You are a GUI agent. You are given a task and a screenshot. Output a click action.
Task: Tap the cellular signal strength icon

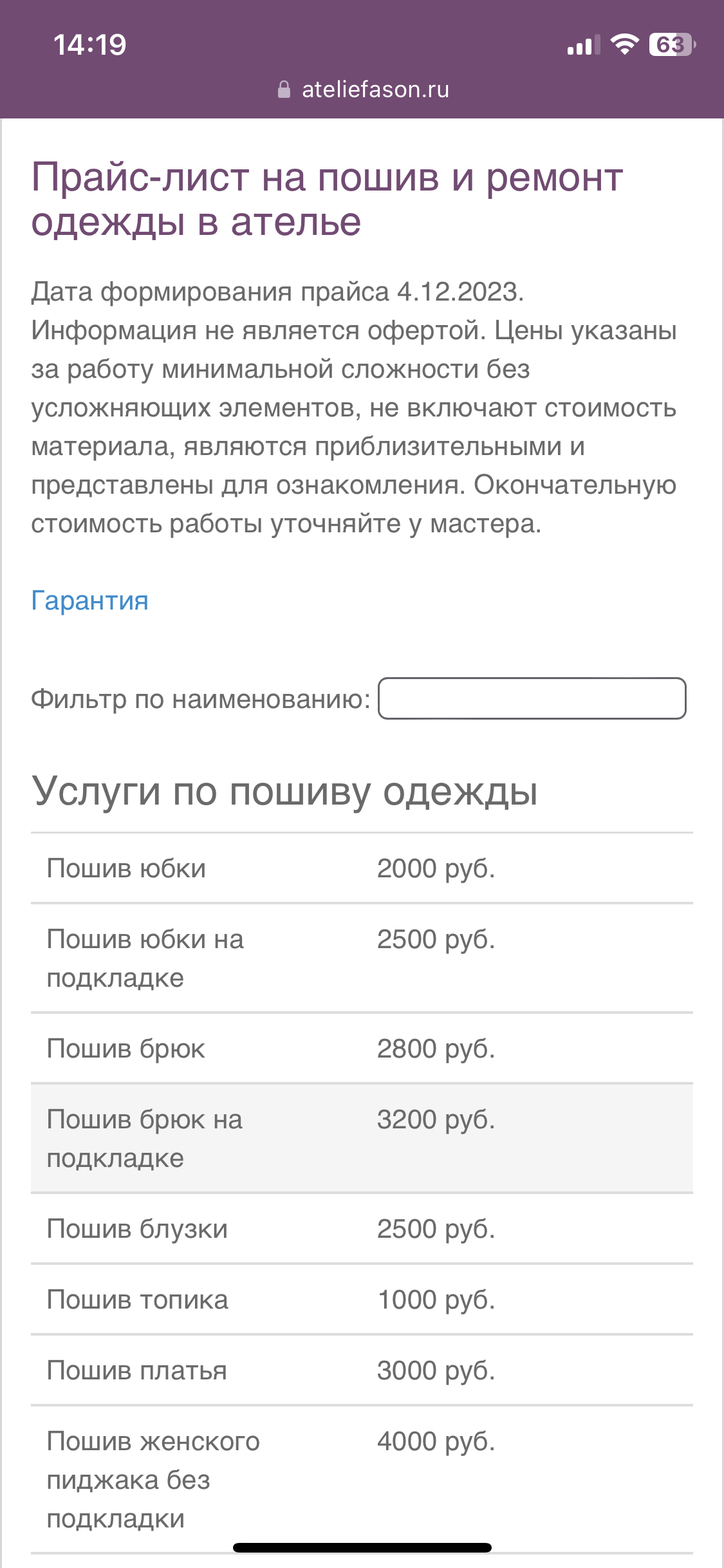[x=583, y=45]
